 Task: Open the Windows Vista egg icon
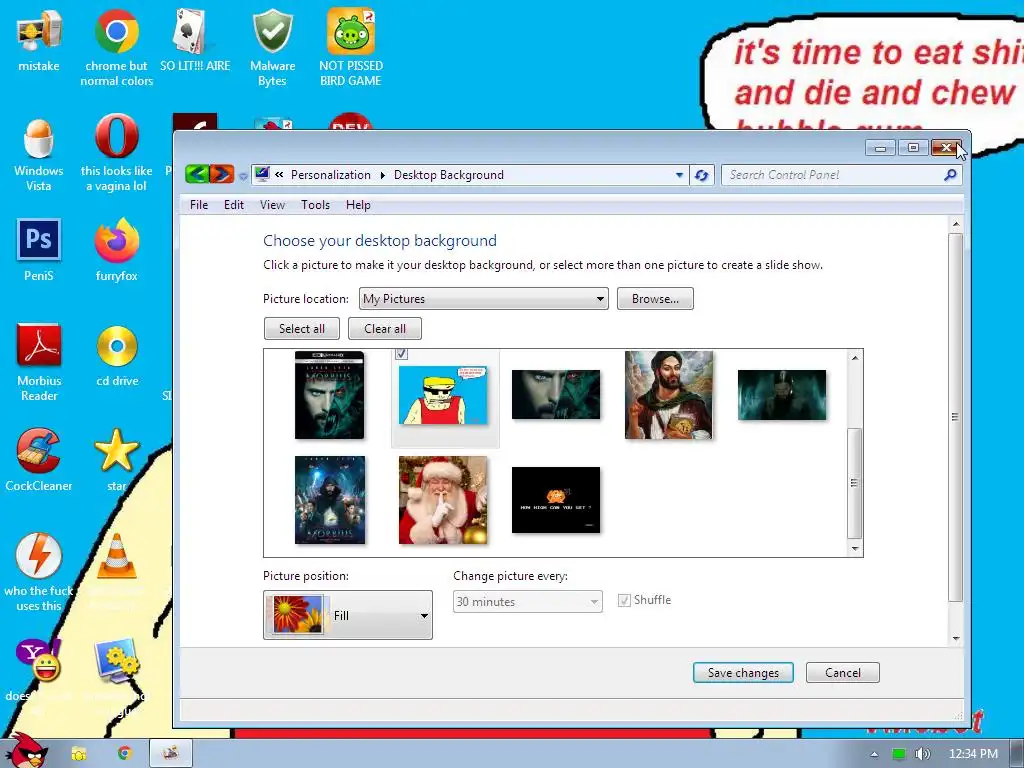pyautogui.click(x=39, y=138)
